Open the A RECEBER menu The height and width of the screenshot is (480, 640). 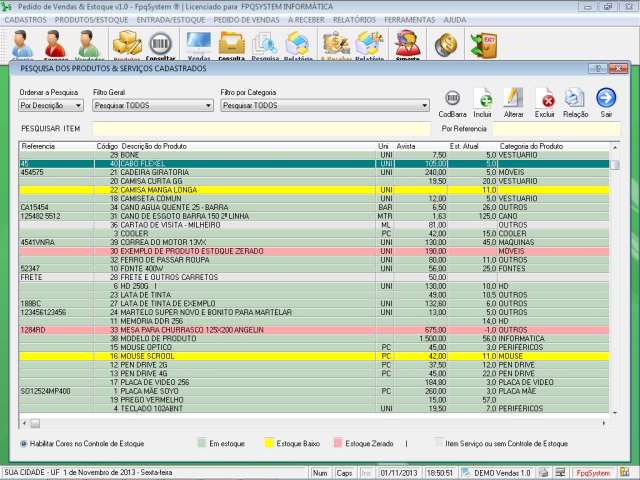pos(306,20)
